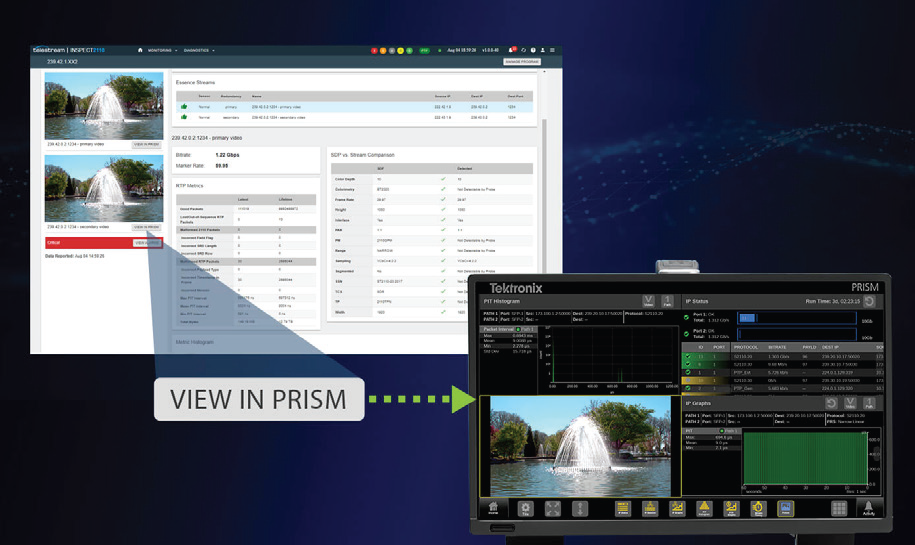Select the PTP_Evt row in IP Status table

[x=783, y=372]
